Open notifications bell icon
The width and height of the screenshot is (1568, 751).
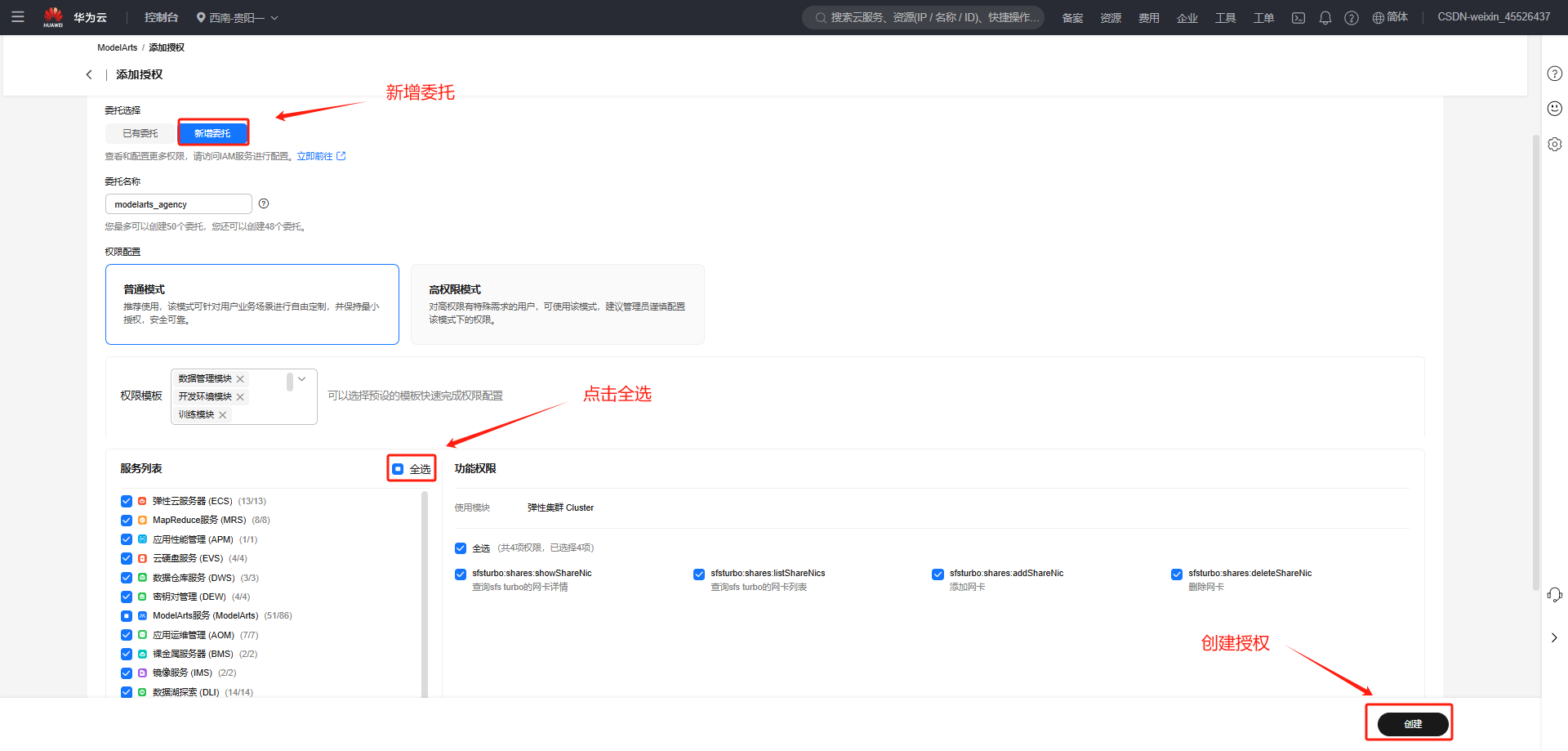1325,18
